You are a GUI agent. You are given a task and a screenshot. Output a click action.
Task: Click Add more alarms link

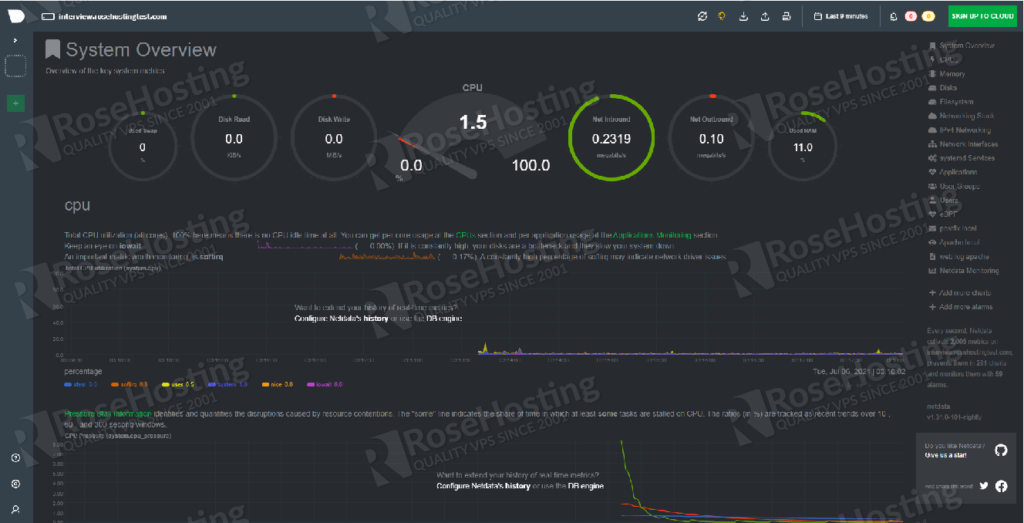[961, 307]
